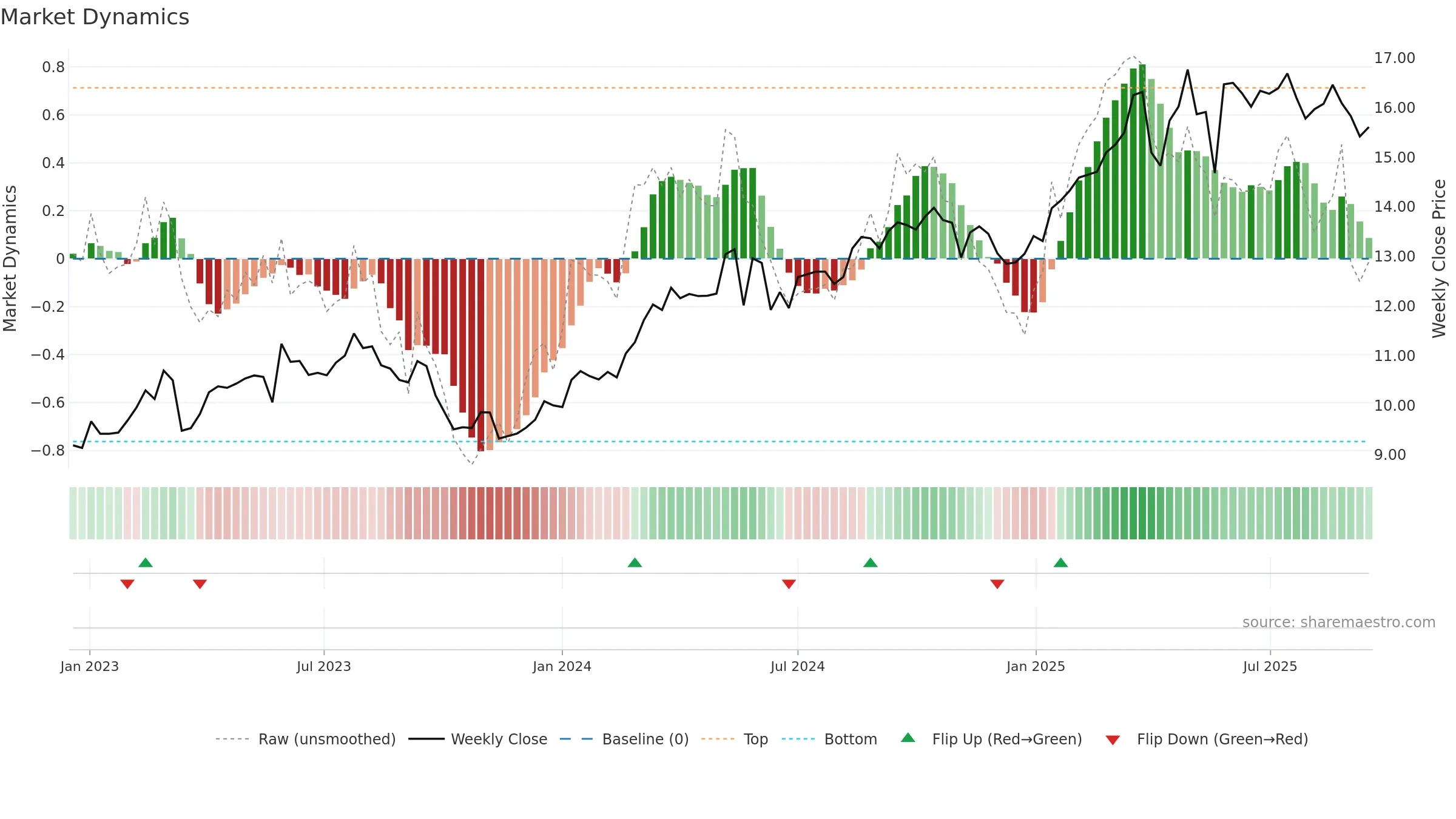Click the Jan 2023 x-axis label

click(90, 666)
